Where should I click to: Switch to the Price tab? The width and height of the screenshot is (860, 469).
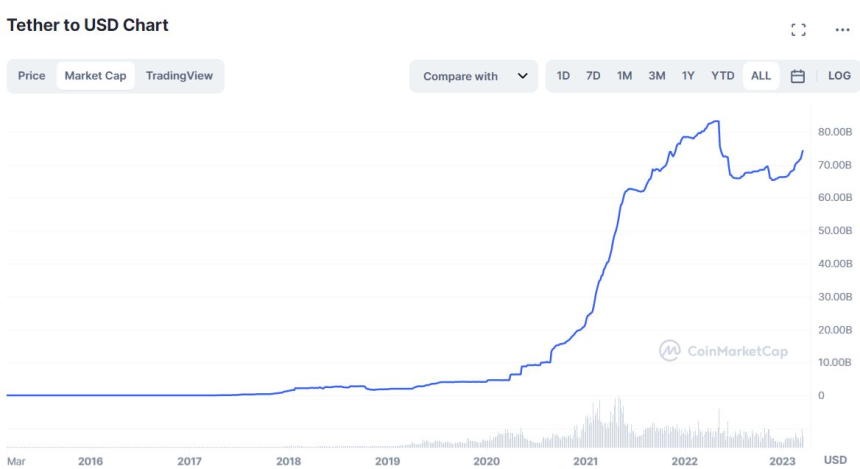click(x=32, y=76)
